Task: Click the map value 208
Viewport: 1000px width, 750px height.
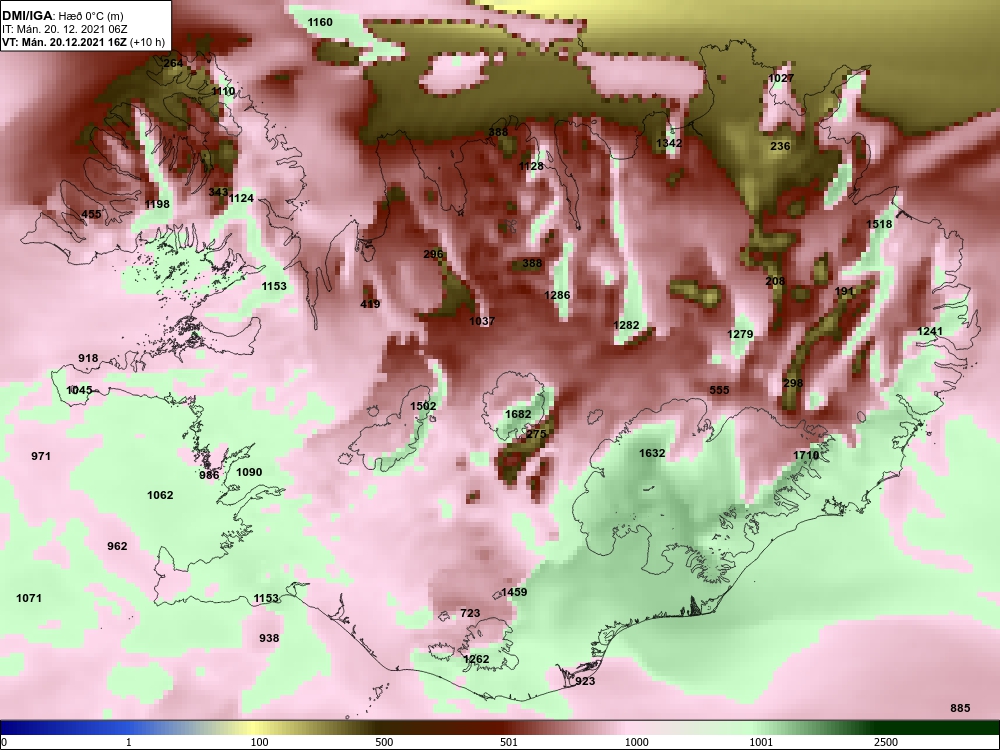Action: (x=776, y=281)
